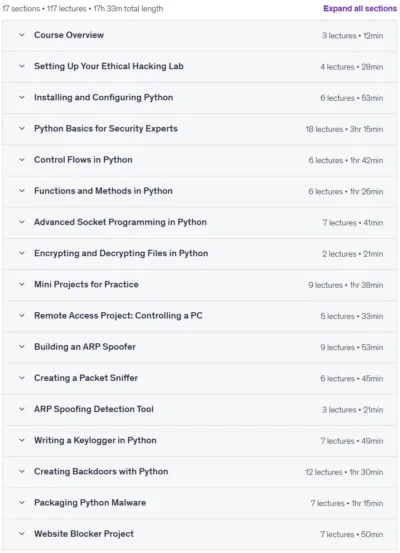Image resolution: width=400 pixels, height=553 pixels.
Task: Click '18 lectures • 3hr 15min' row info
Action: 344,129
